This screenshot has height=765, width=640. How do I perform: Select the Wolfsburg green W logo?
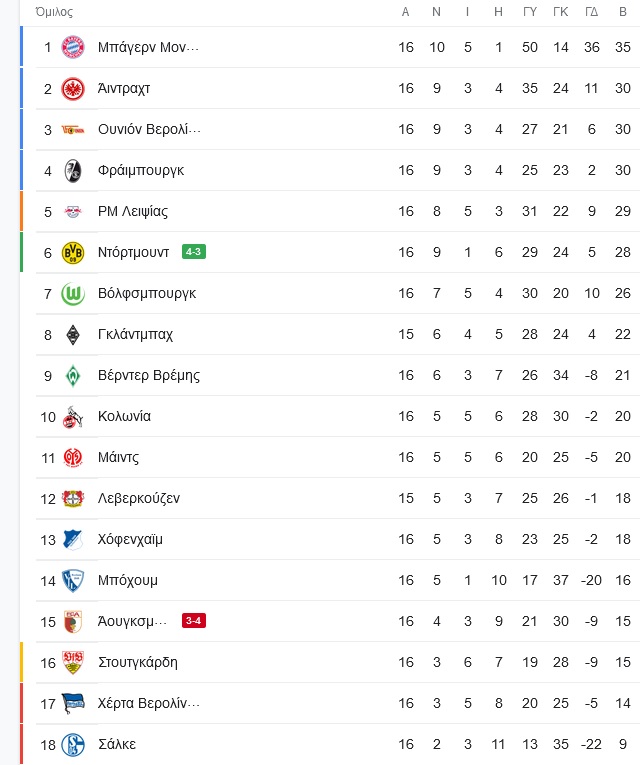73,294
